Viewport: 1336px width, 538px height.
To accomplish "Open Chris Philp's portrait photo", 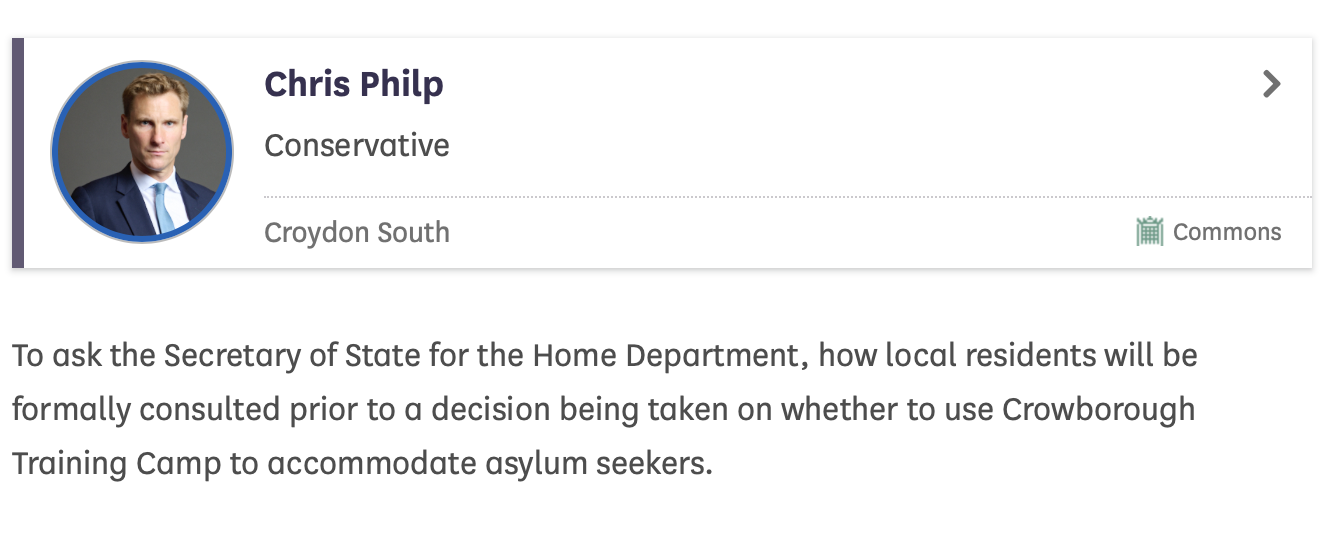I will tap(142, 152).
